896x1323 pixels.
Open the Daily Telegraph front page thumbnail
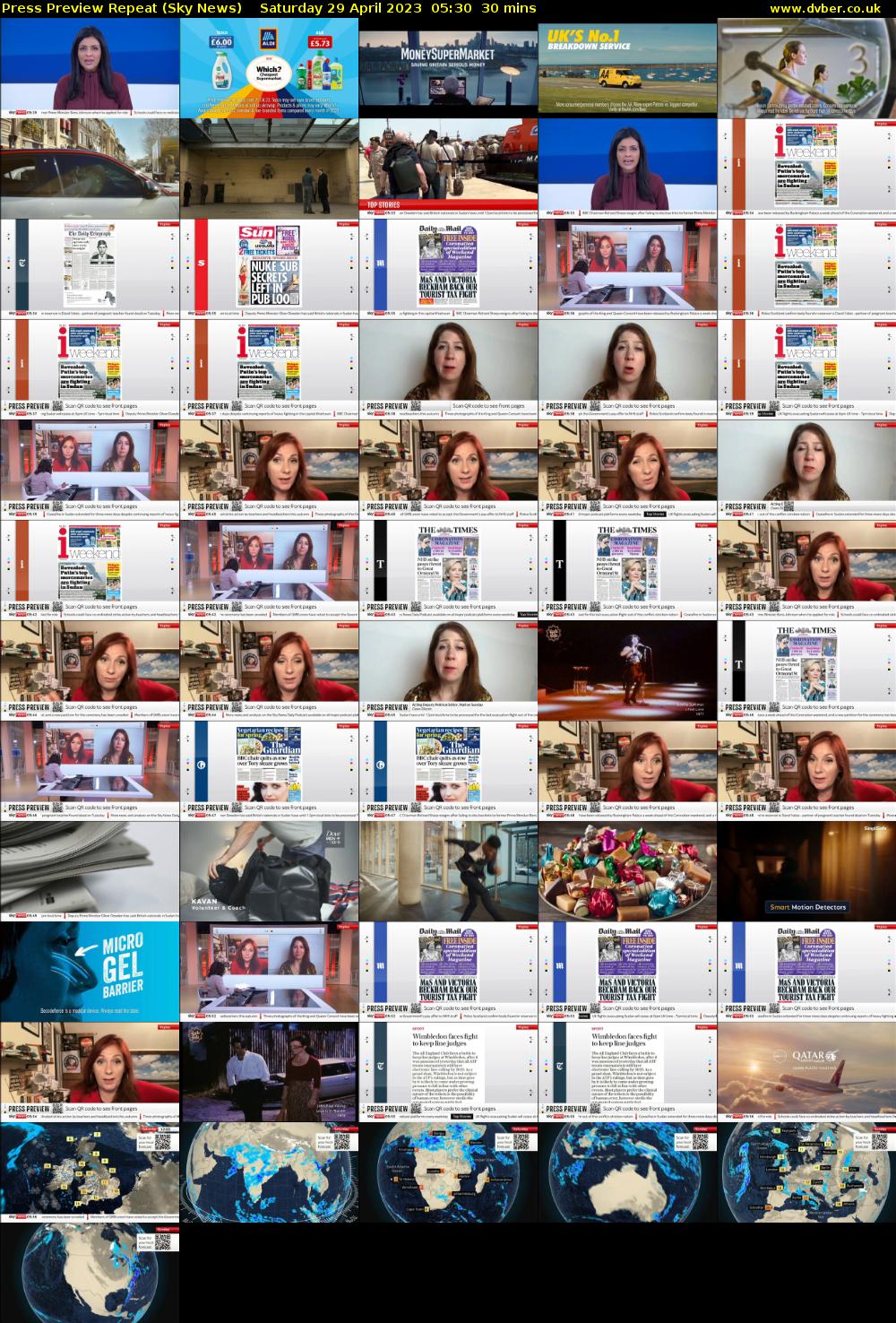[x=90, y=270]
